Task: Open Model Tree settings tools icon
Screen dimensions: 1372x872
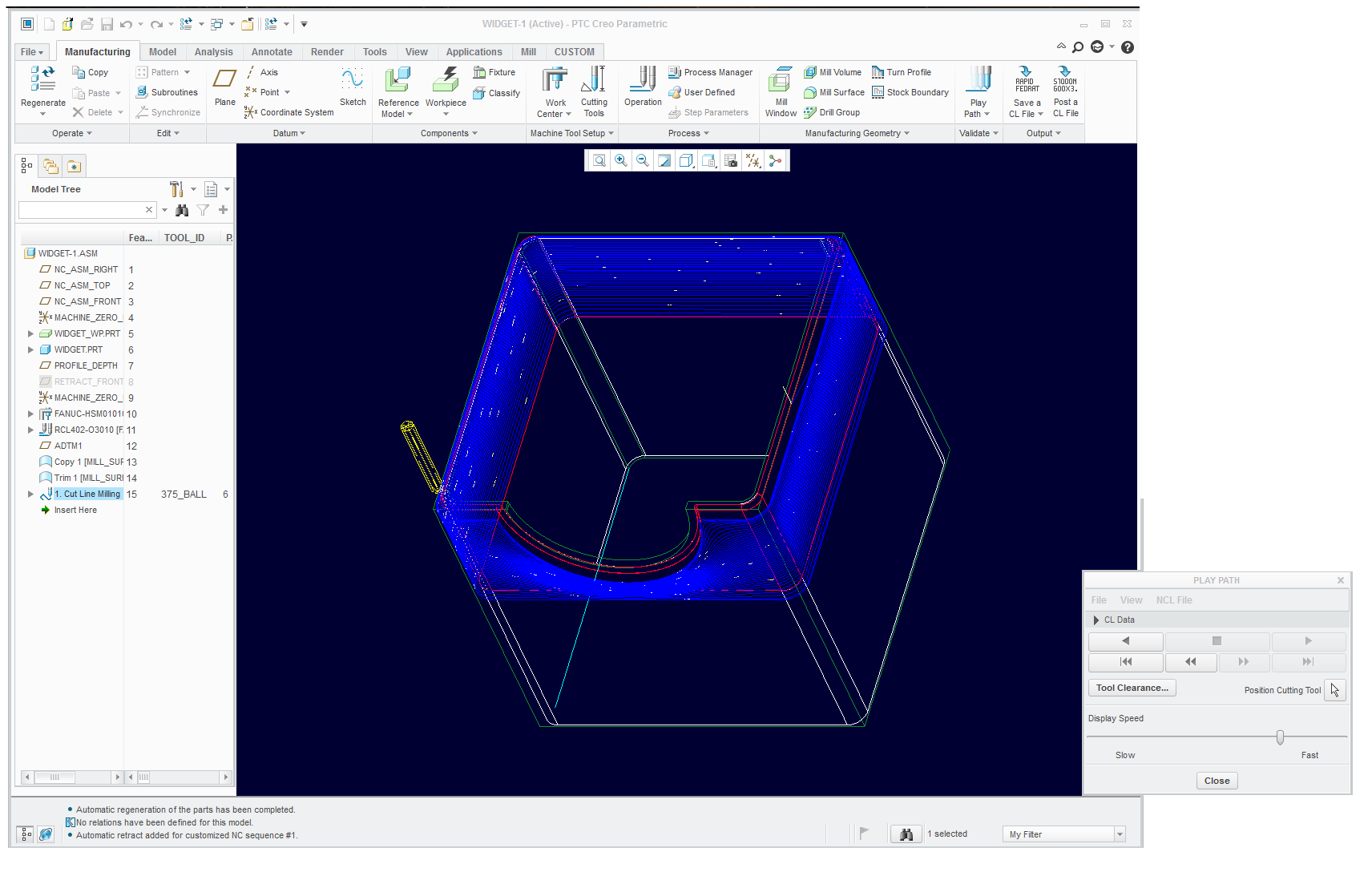Action: tap(176, 189)
